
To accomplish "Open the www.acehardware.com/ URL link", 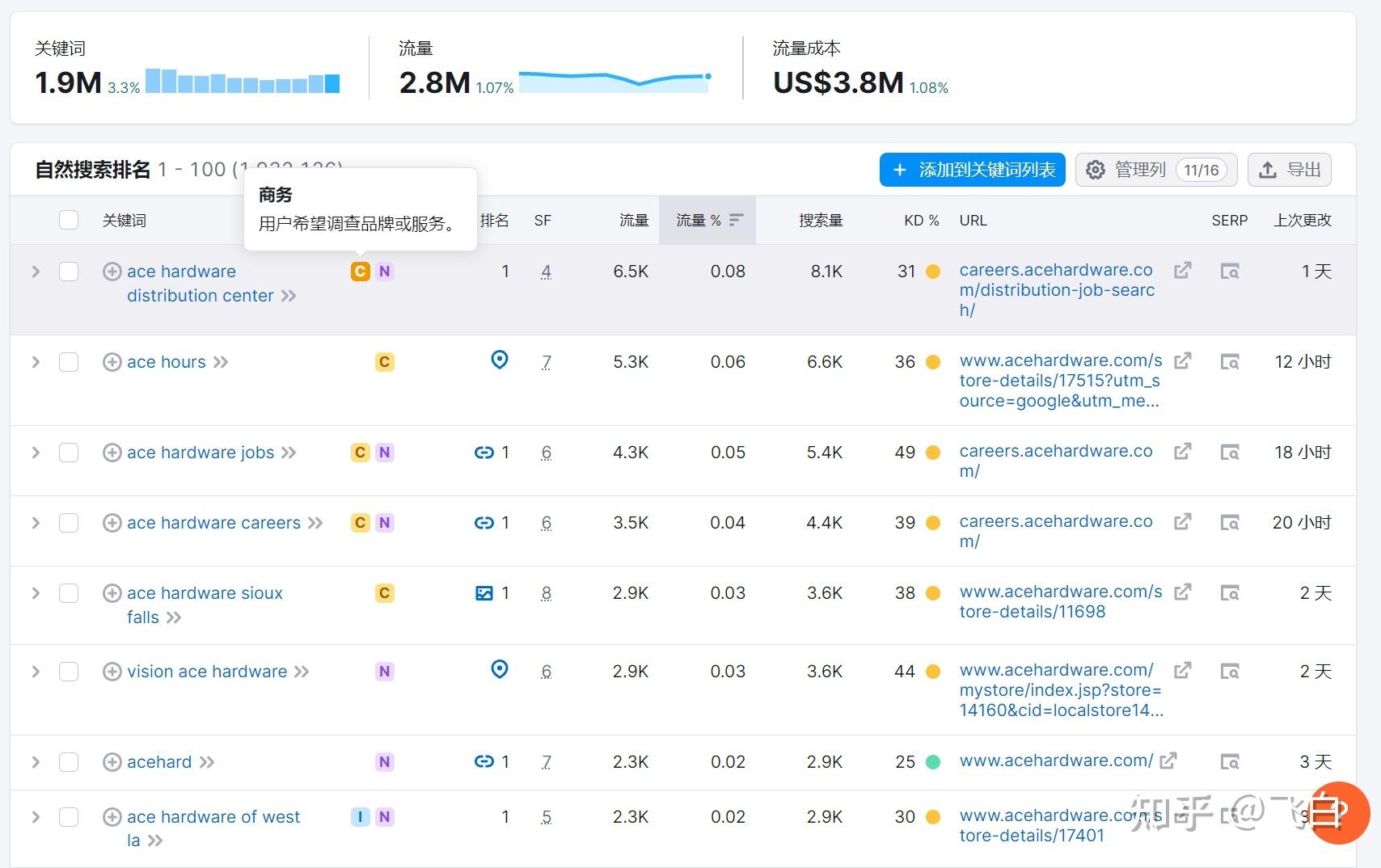I will [1054, 761].
